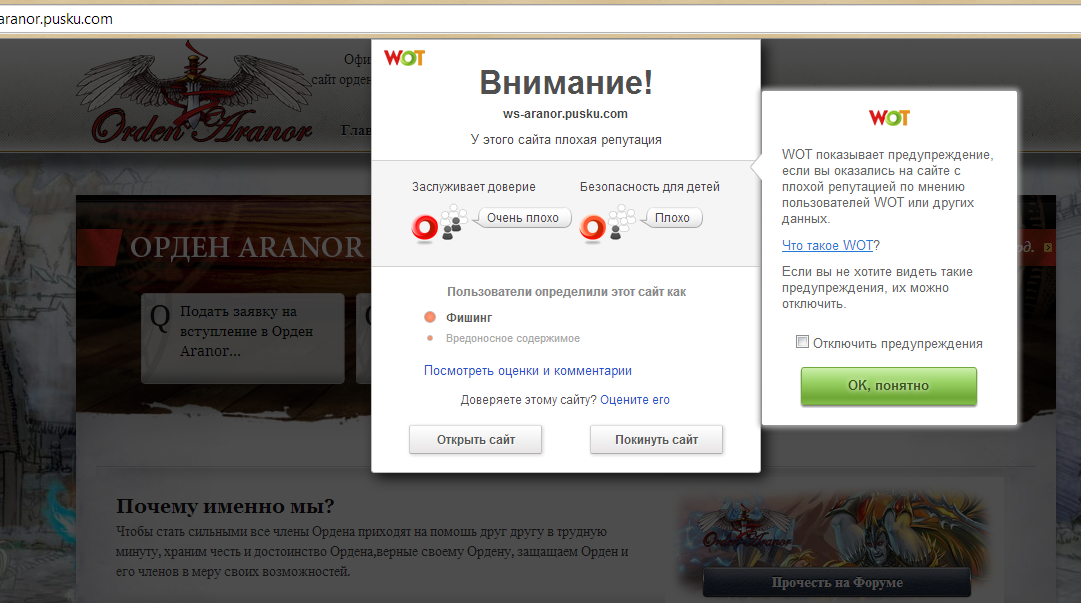Click the Открыть сайт button

click(476, 440)
